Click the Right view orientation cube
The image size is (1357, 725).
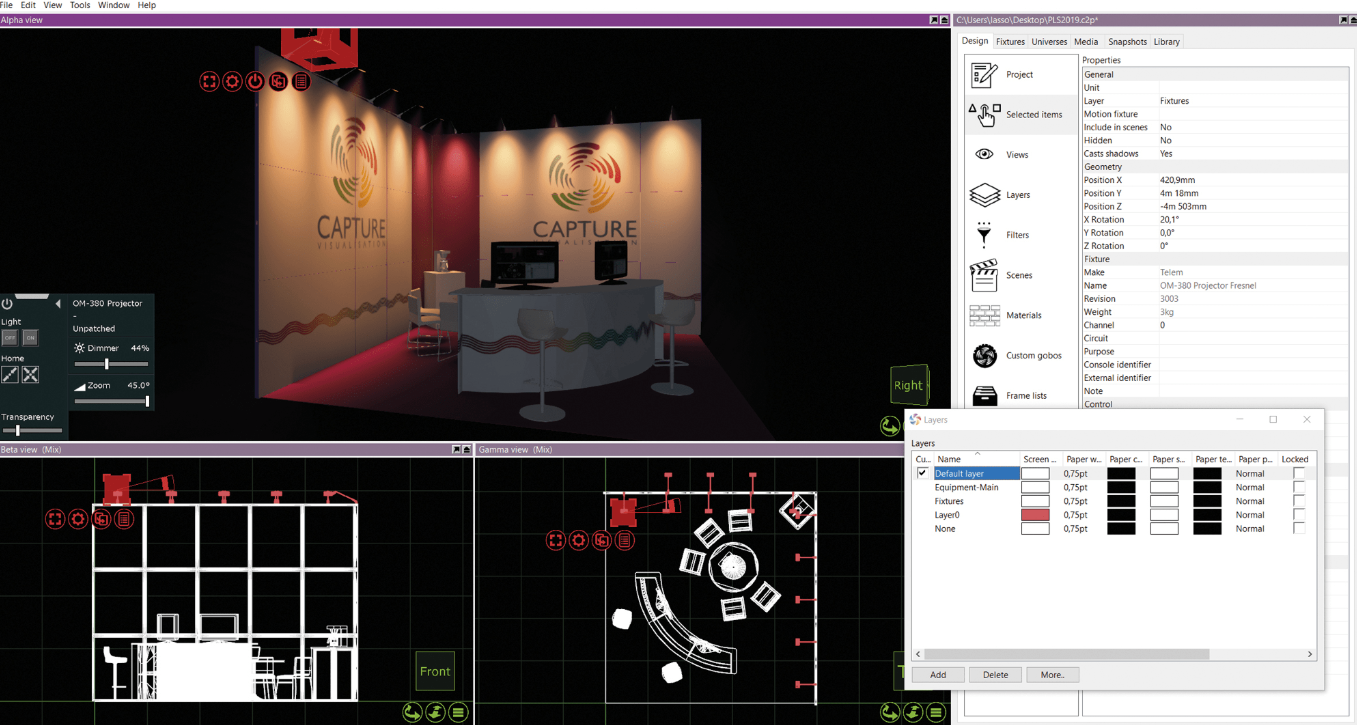pos(908,385)
